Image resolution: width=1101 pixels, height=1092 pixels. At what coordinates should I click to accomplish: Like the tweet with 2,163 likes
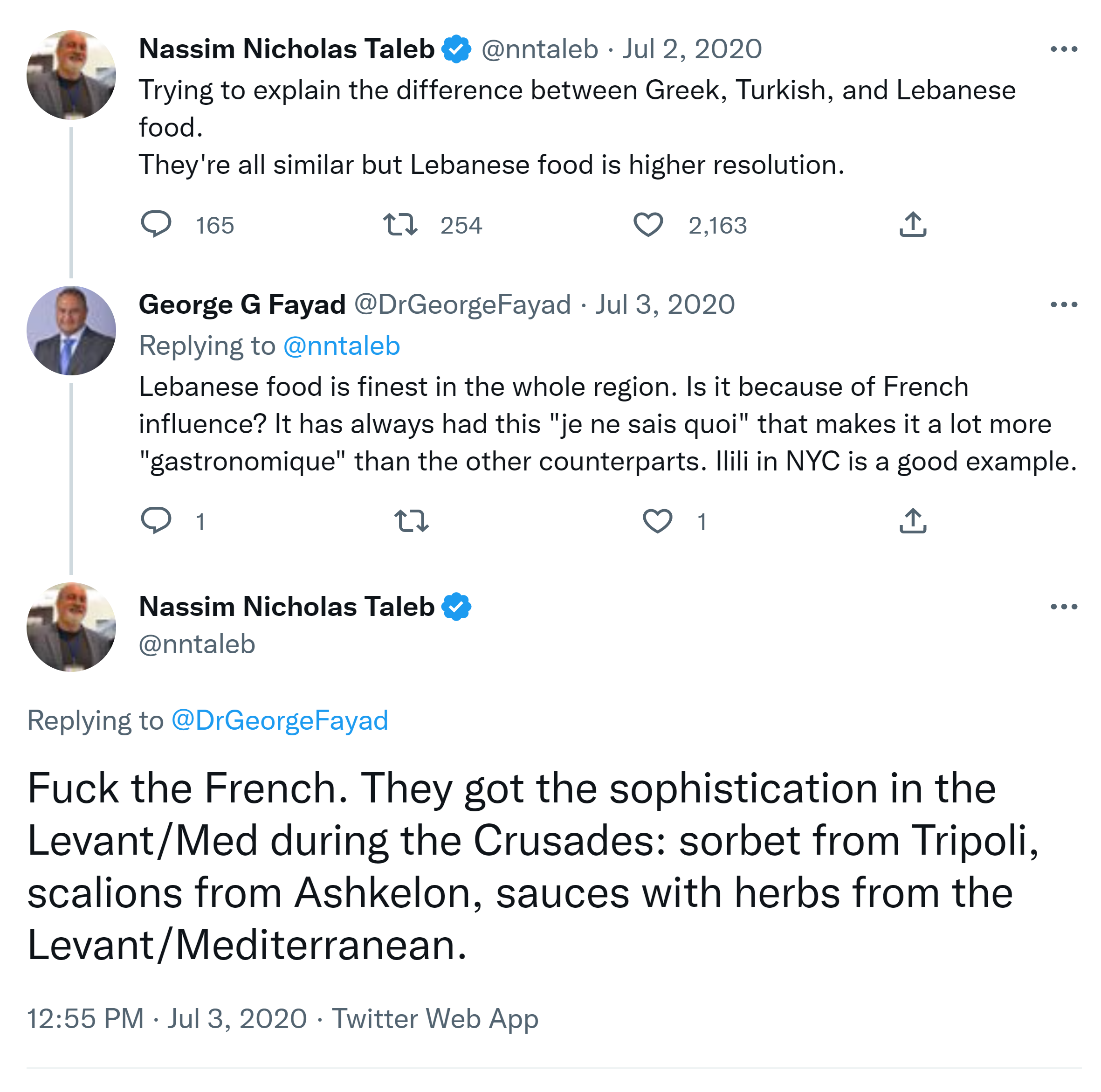(648, 224)
